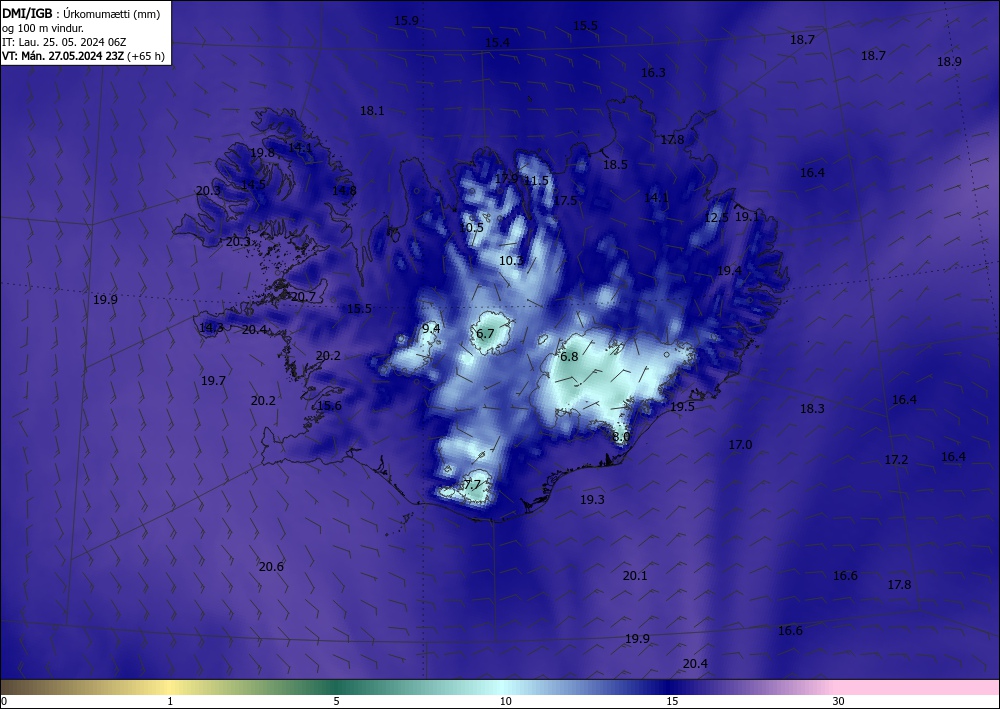Select the value 6.8 over Vatnajökull
Screen dimensions: 1000x709
[x=569, y=356]
